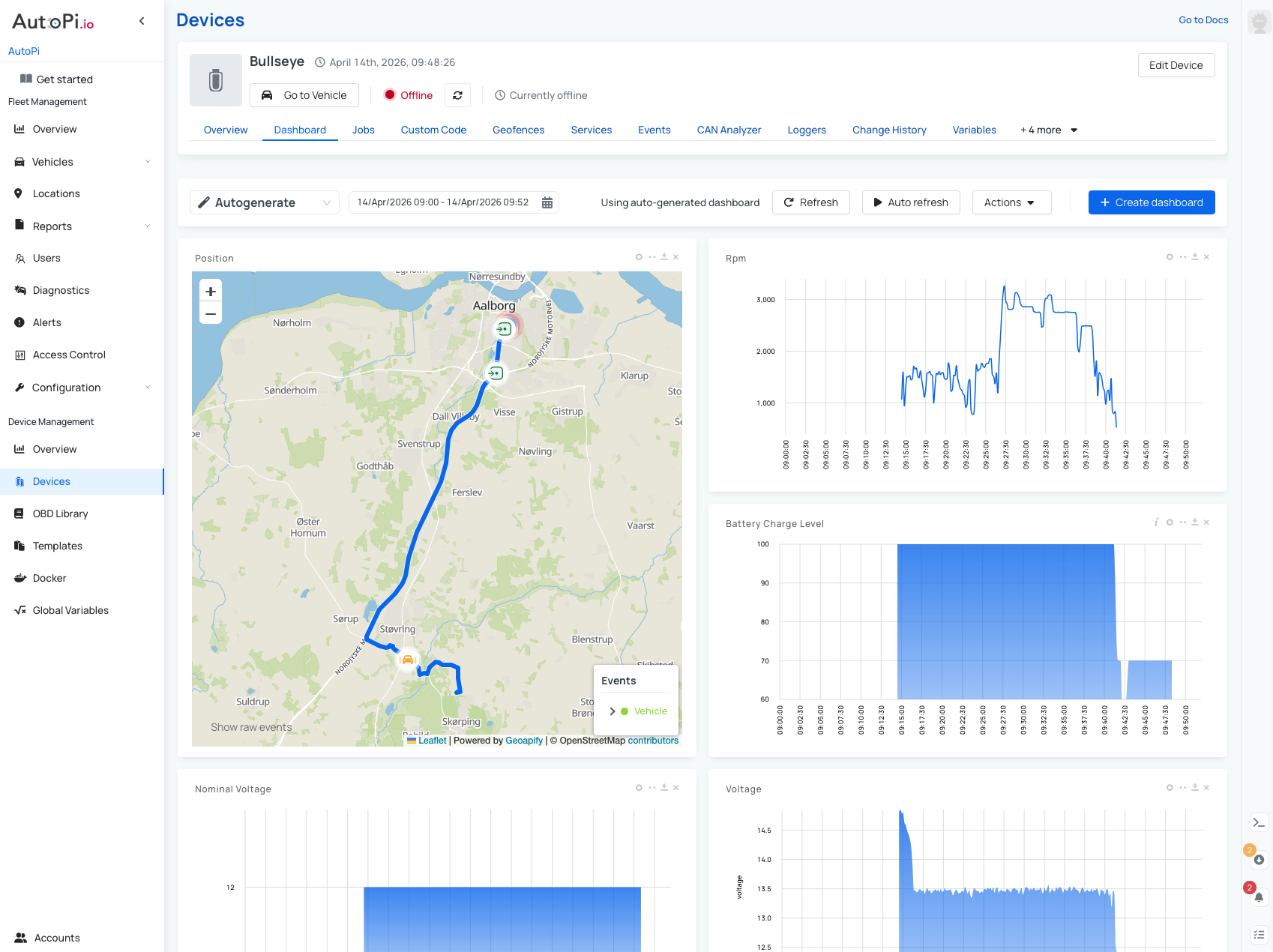
Task: Switch to the CAN Analyzer tab
Action: tap(729, 130)
